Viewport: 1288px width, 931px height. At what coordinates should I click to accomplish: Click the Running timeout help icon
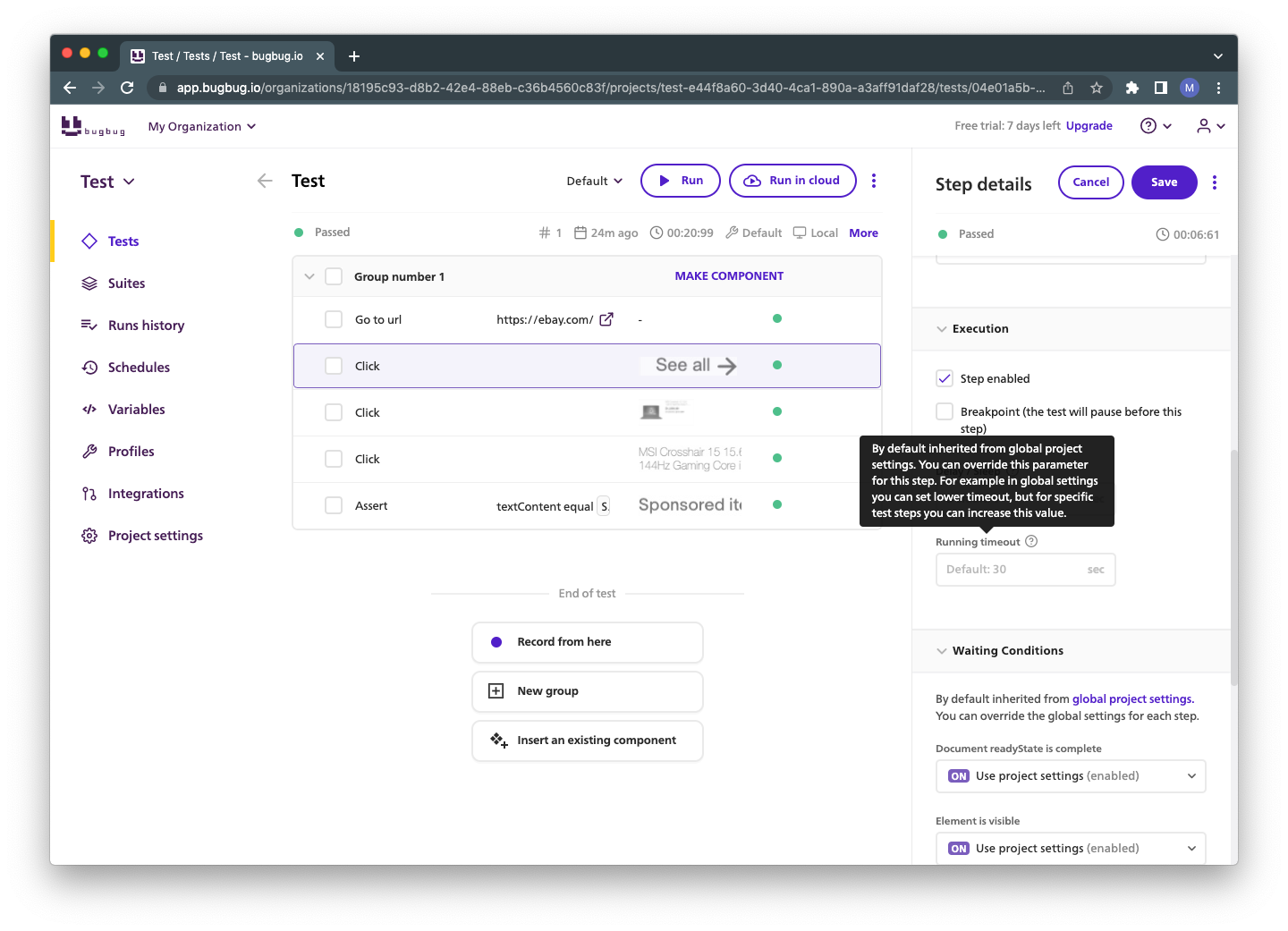tap(1031, 541)
